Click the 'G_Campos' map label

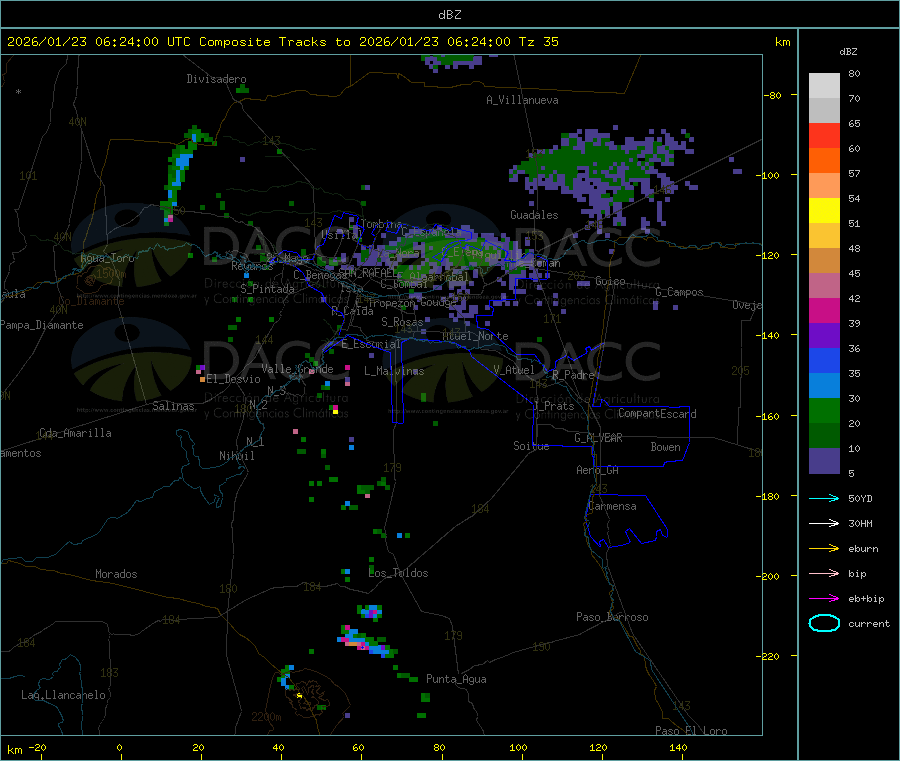(x=680, y=292)
